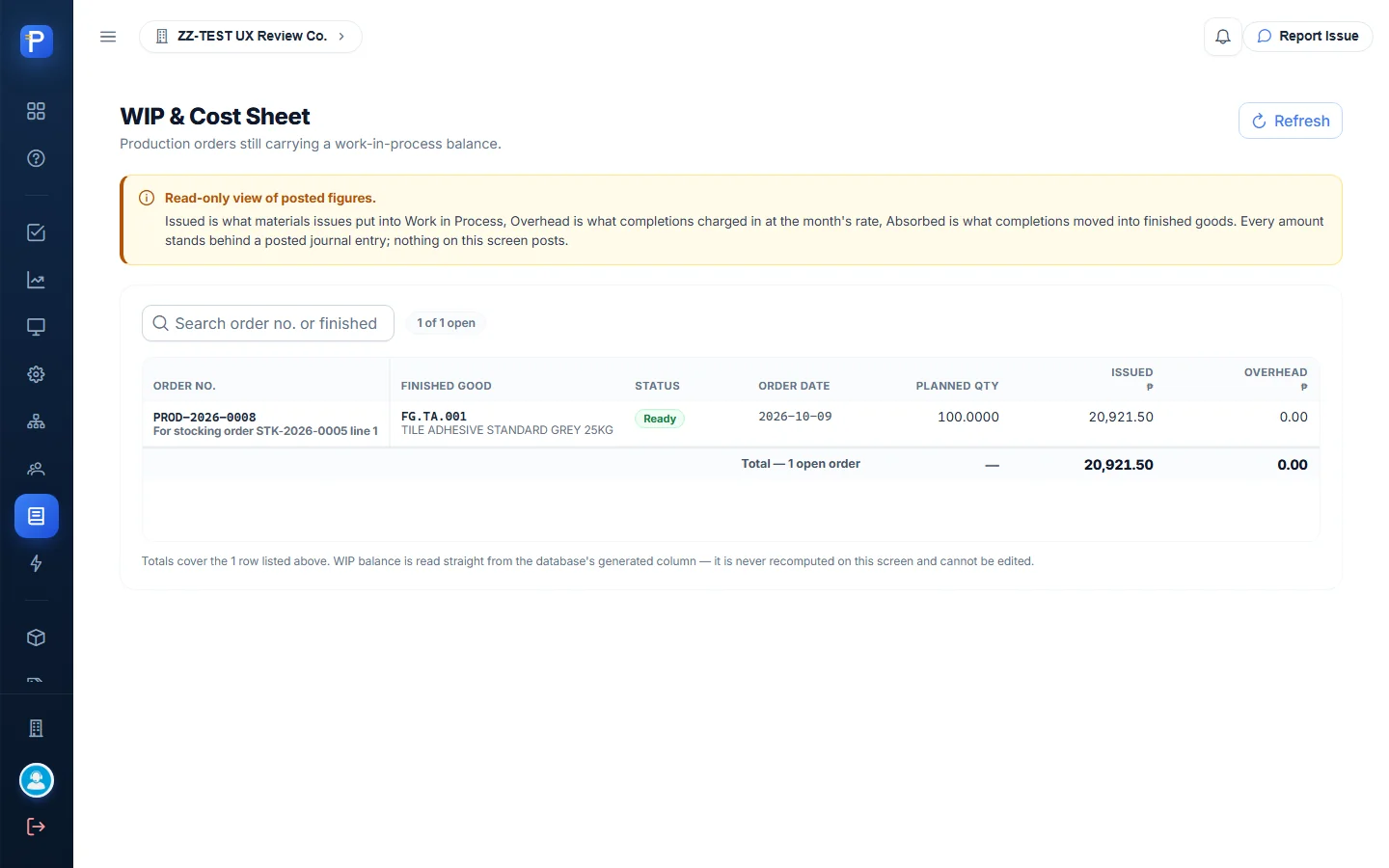The width and height of the screenshot is (1389, 868).
Task: Open the user profile avatar
Action: [x=37, y=780]
